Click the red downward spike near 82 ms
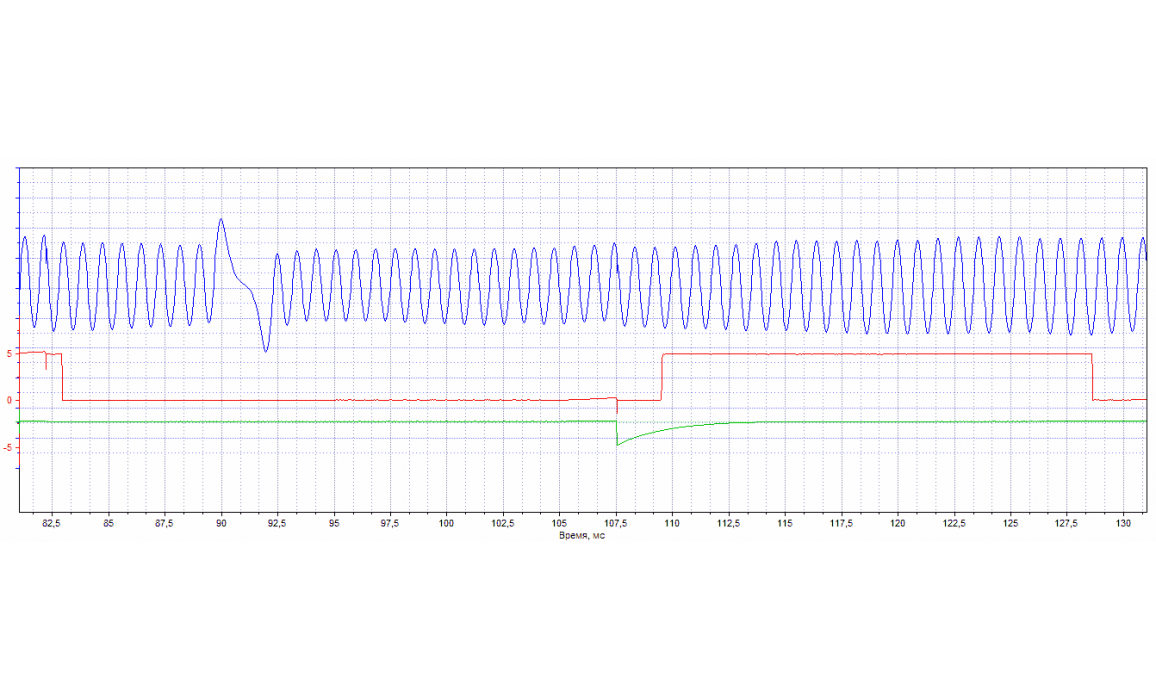 46,366
